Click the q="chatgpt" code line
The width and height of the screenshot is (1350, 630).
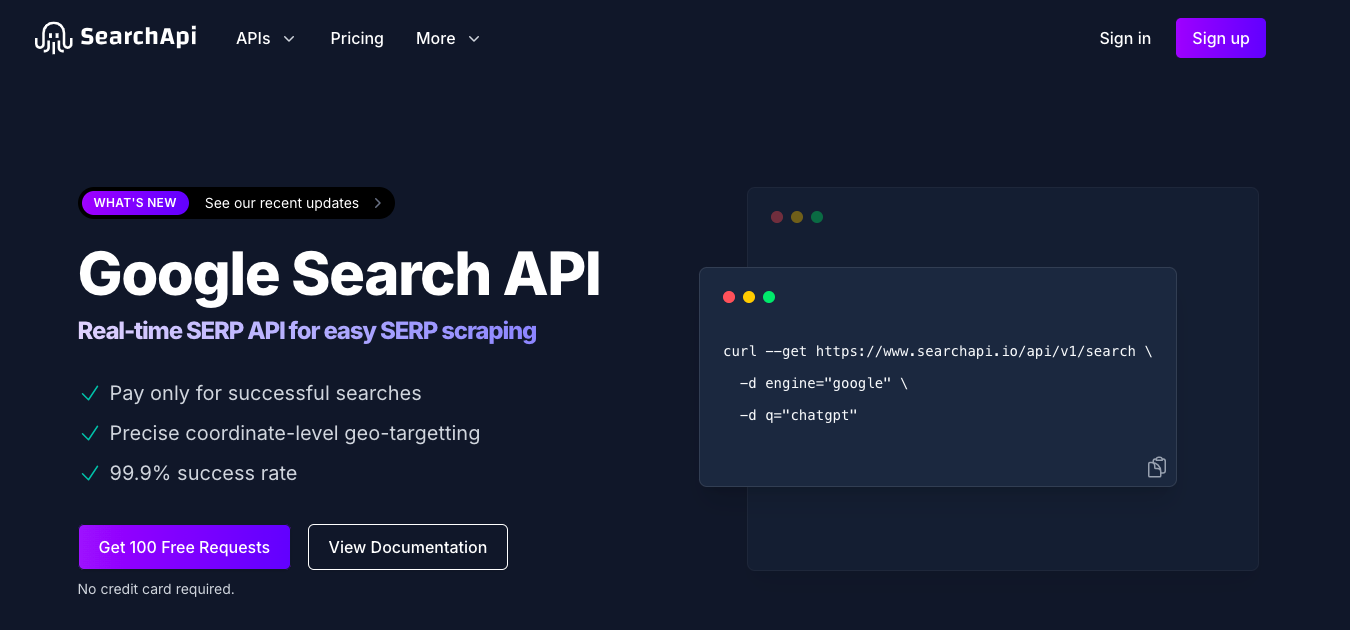tap(799, 415)
